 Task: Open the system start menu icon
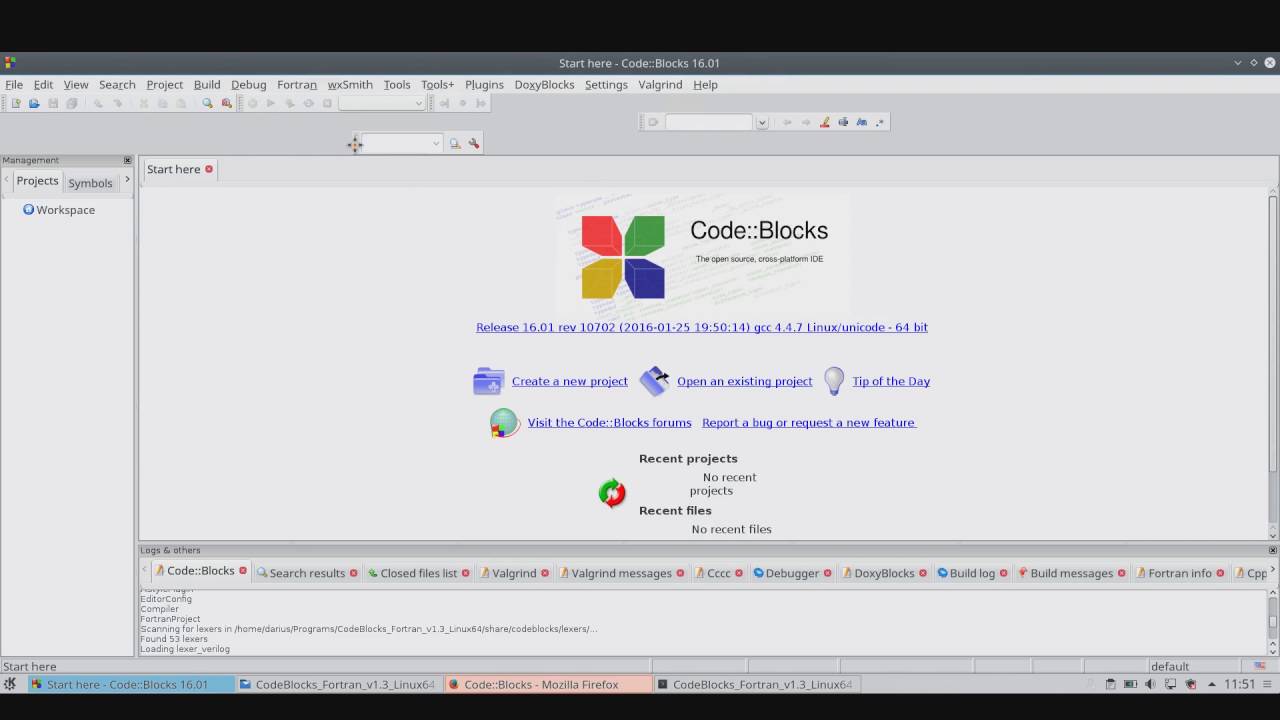pyautogui.click(x=10, y=684)
